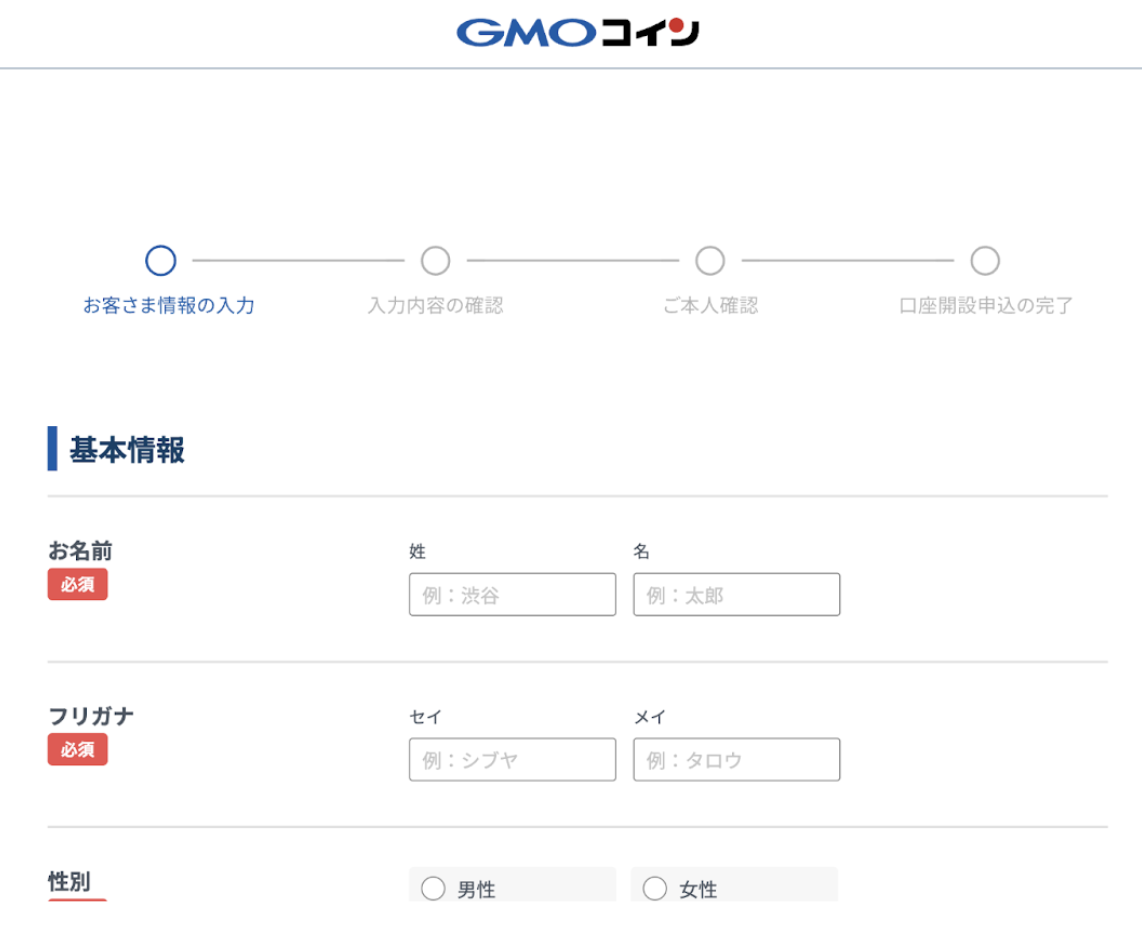Click the フリガナ field label
The width and height of the screenshot is (1142, 930).
(91, 716)
